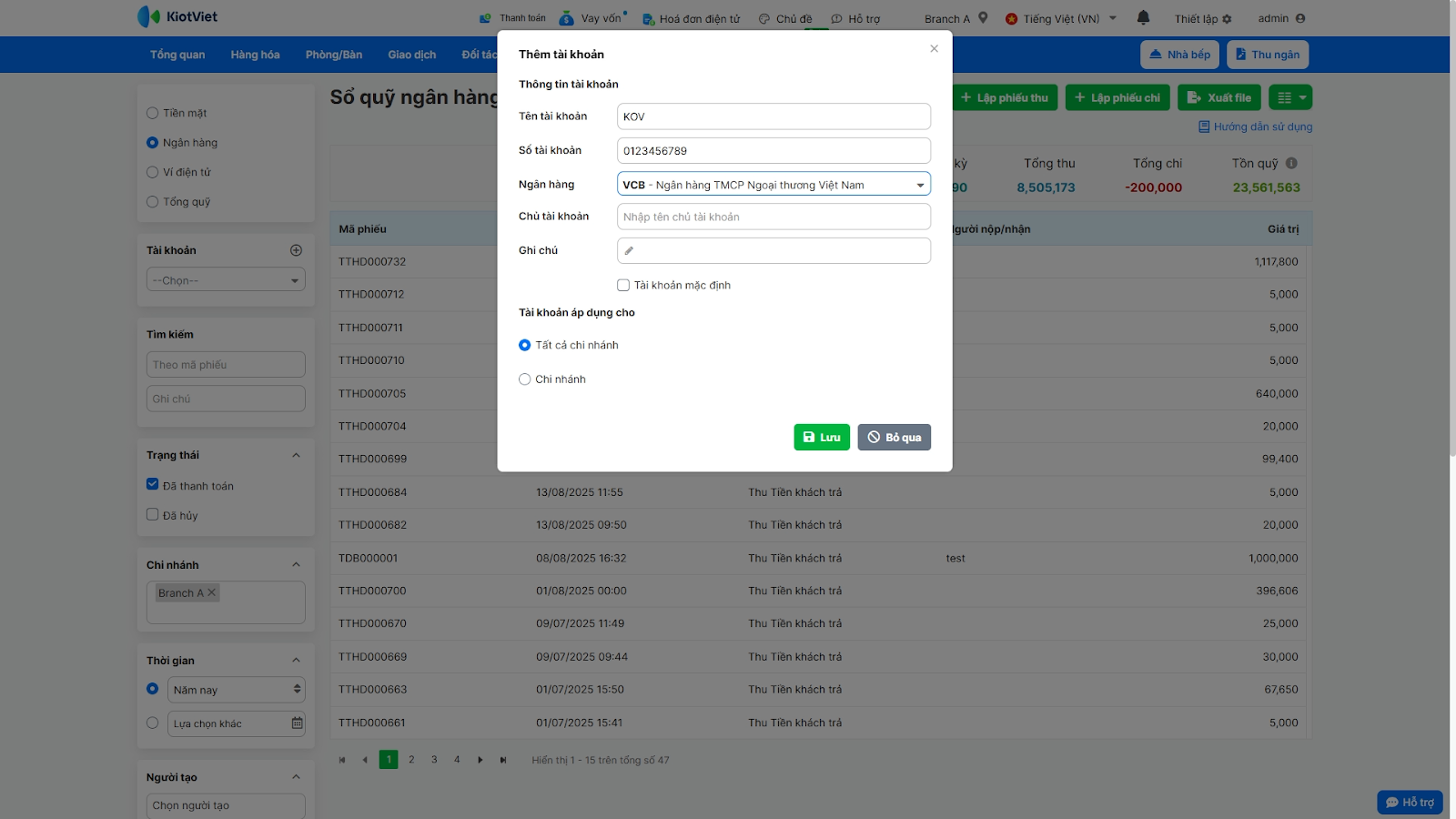Choose the Chi nhánh radio in the dialog
The width and height of the screenshot is (1456, 819).
pos(525,379)
